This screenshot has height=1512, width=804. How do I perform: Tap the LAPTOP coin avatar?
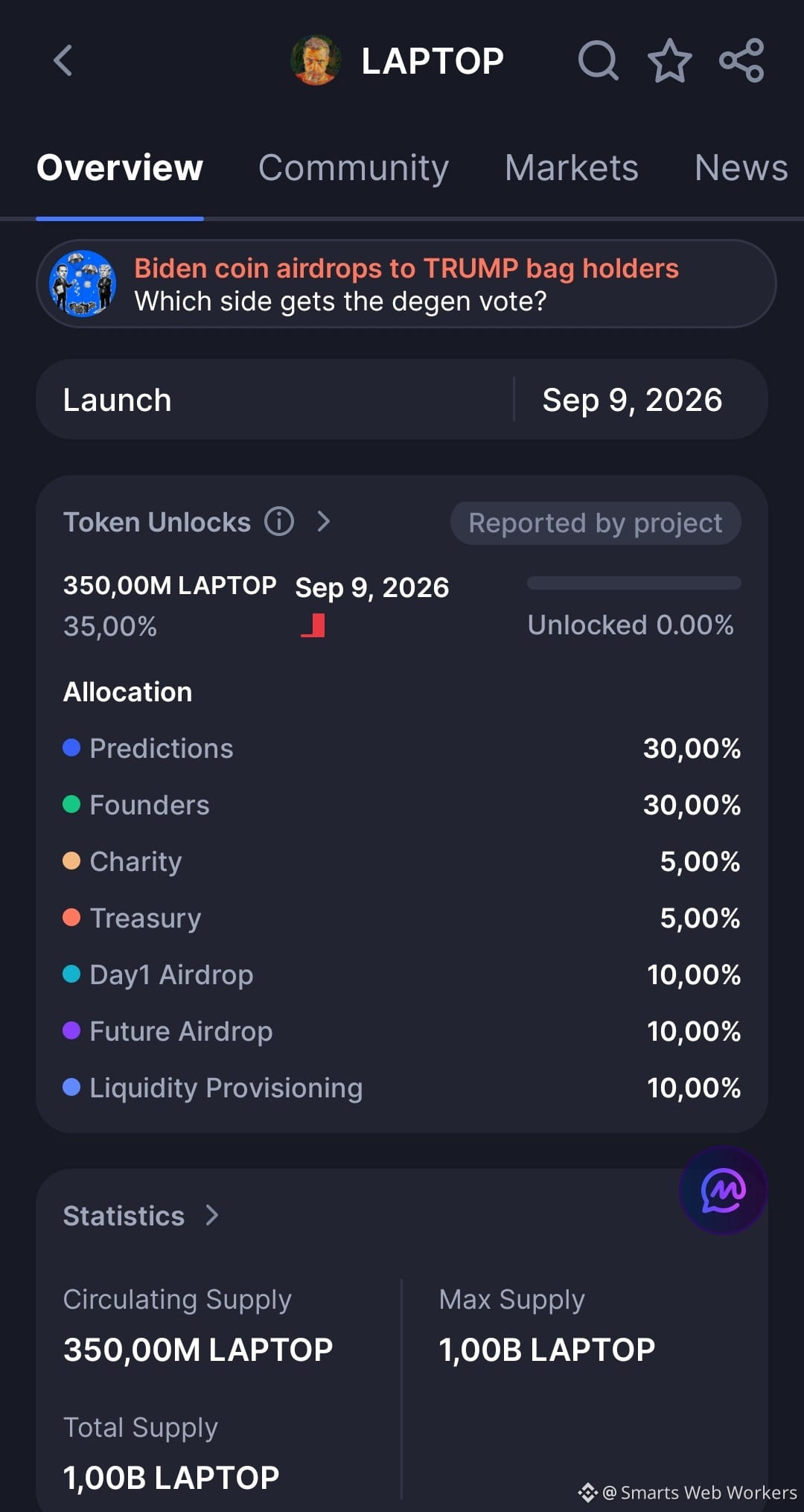(x=316, y=60)
